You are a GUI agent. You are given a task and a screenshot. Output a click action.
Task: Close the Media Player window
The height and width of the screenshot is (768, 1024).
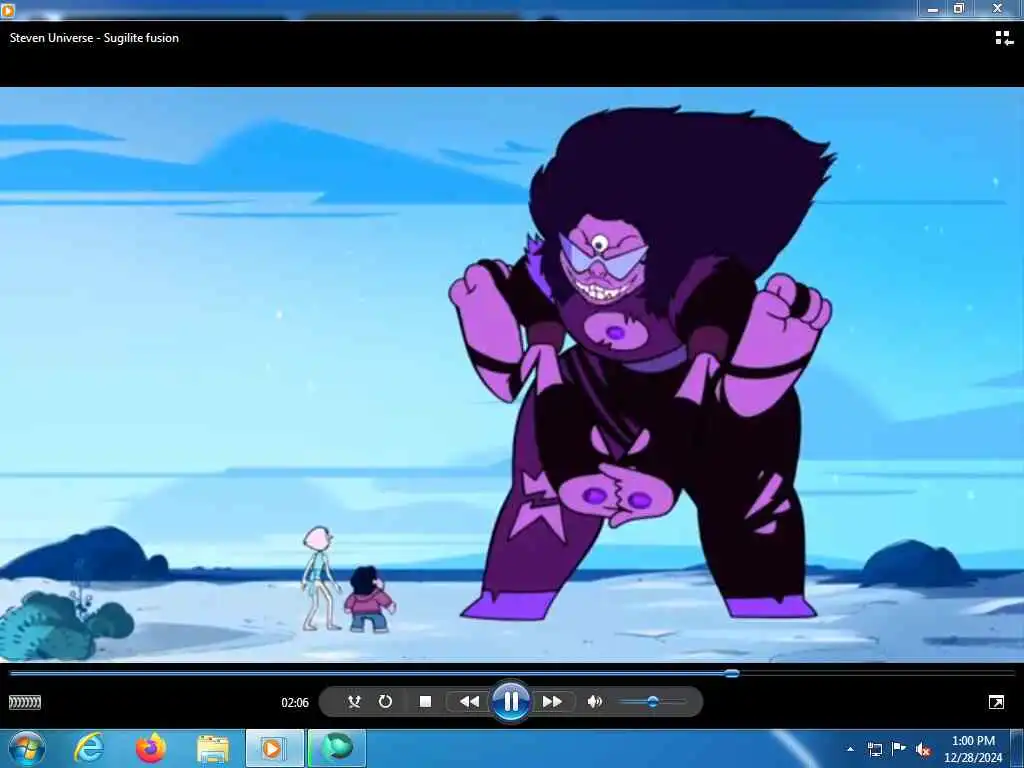(x=997, y=9)
